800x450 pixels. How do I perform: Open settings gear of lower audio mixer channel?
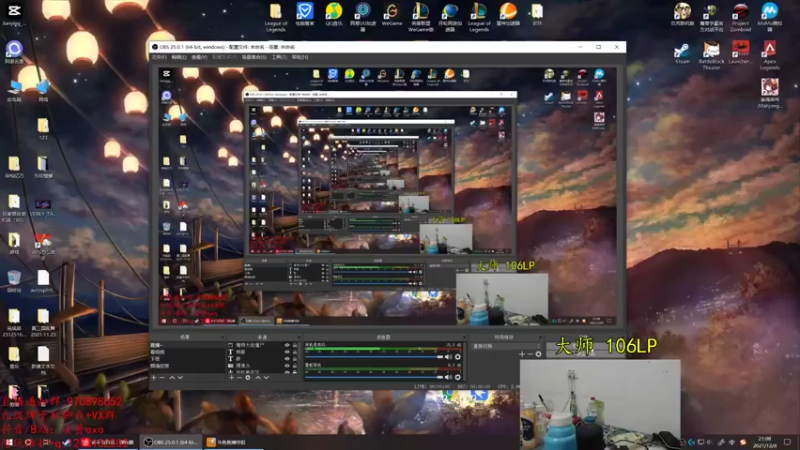(457, 377)
